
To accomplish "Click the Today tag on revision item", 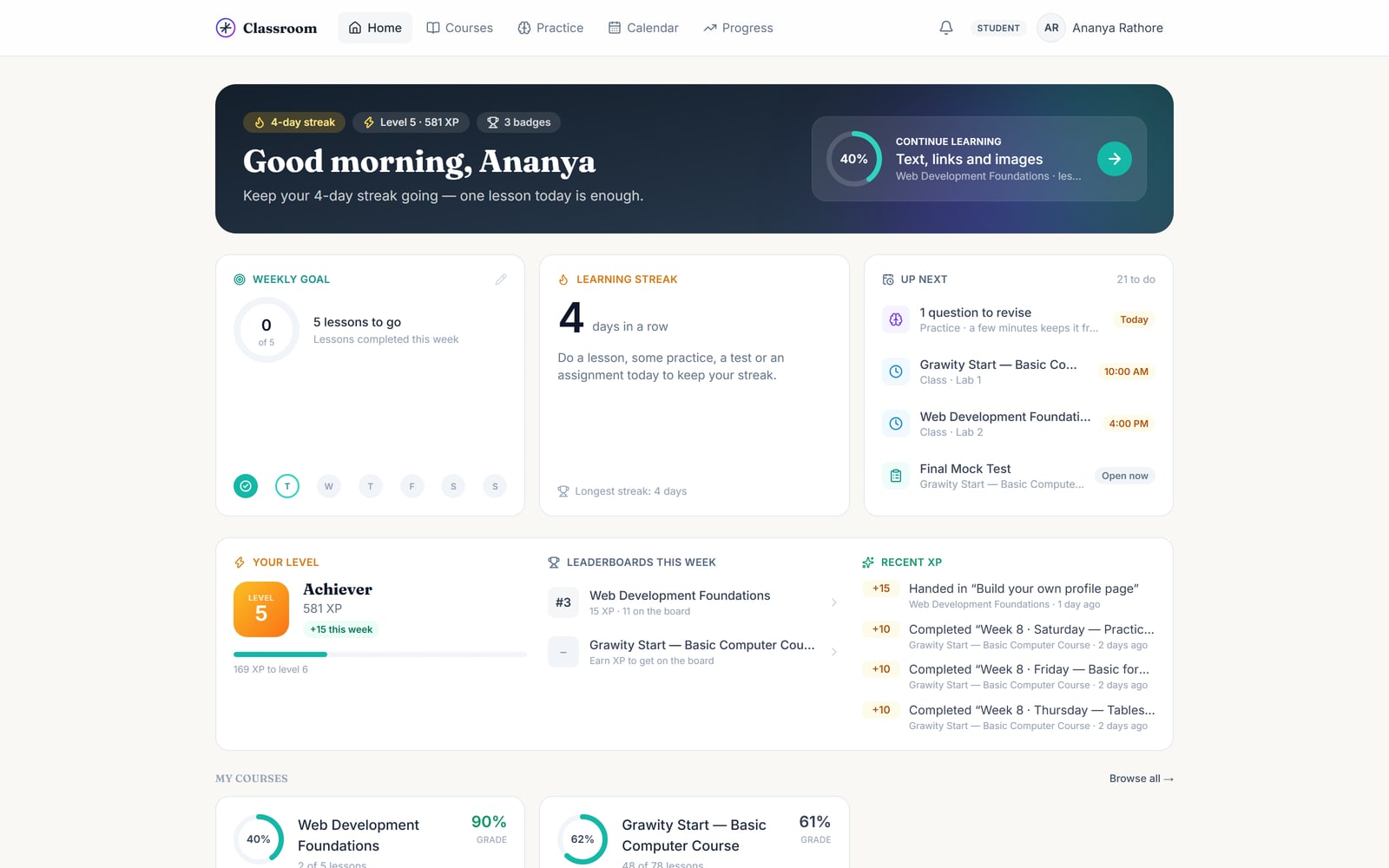I will pyautogui.click(x=1134, y=319).
